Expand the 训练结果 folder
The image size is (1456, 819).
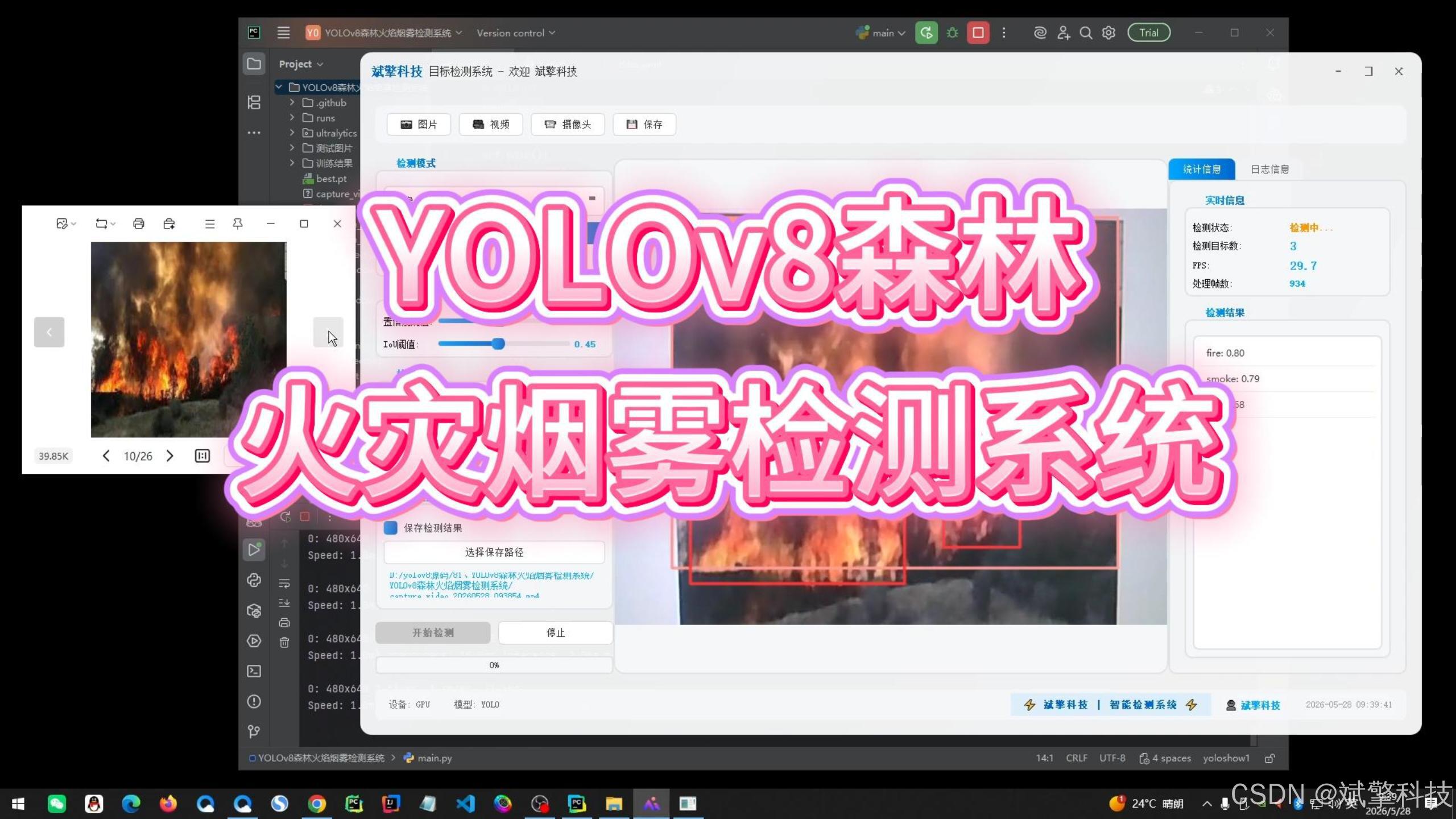click(x=292, y=163)
